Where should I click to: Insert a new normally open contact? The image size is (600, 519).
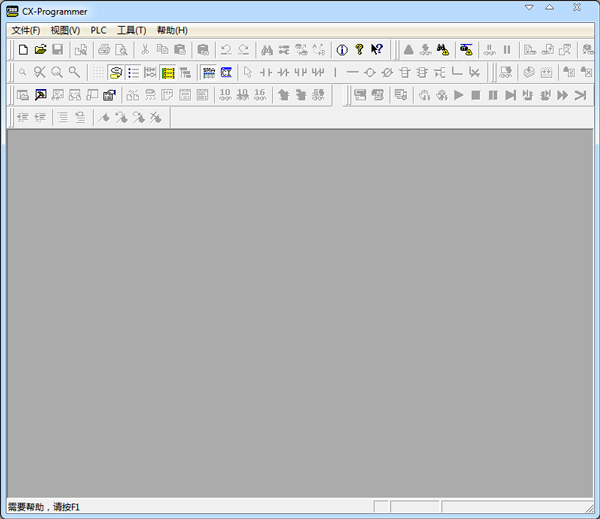(x=266, y=72)
